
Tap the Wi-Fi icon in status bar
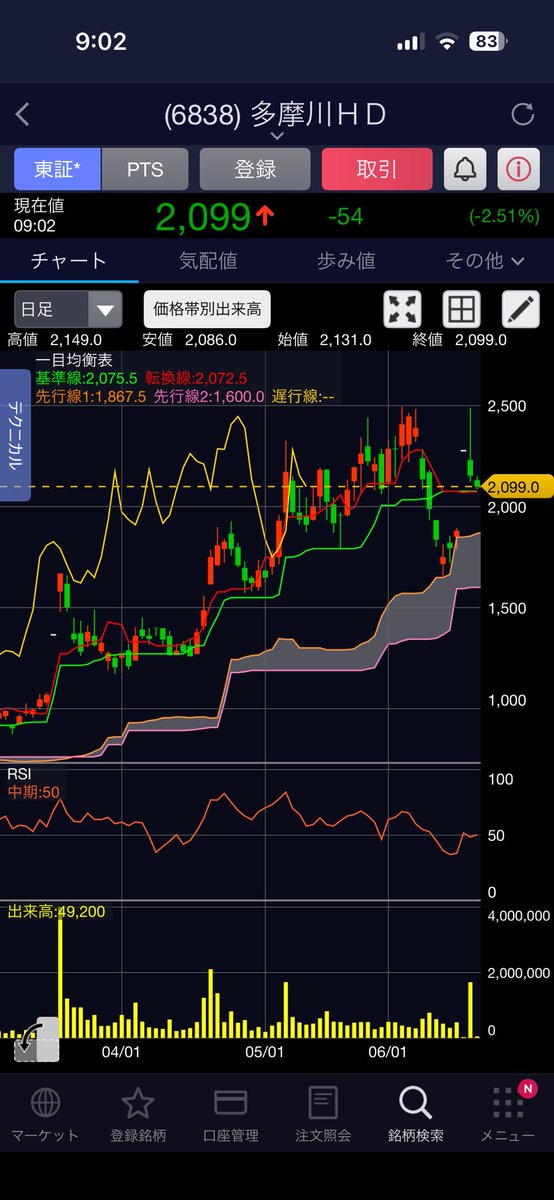[x=446, y=43]
